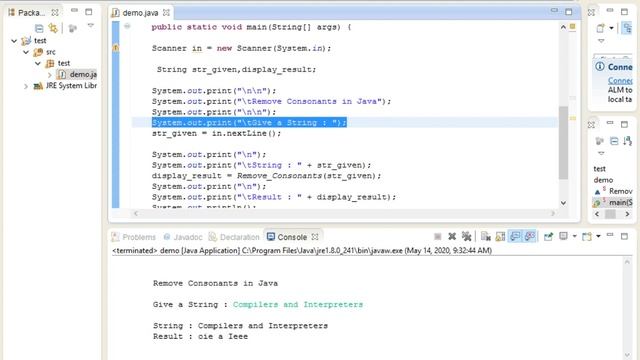Minimize the Console view

[610, 235]
